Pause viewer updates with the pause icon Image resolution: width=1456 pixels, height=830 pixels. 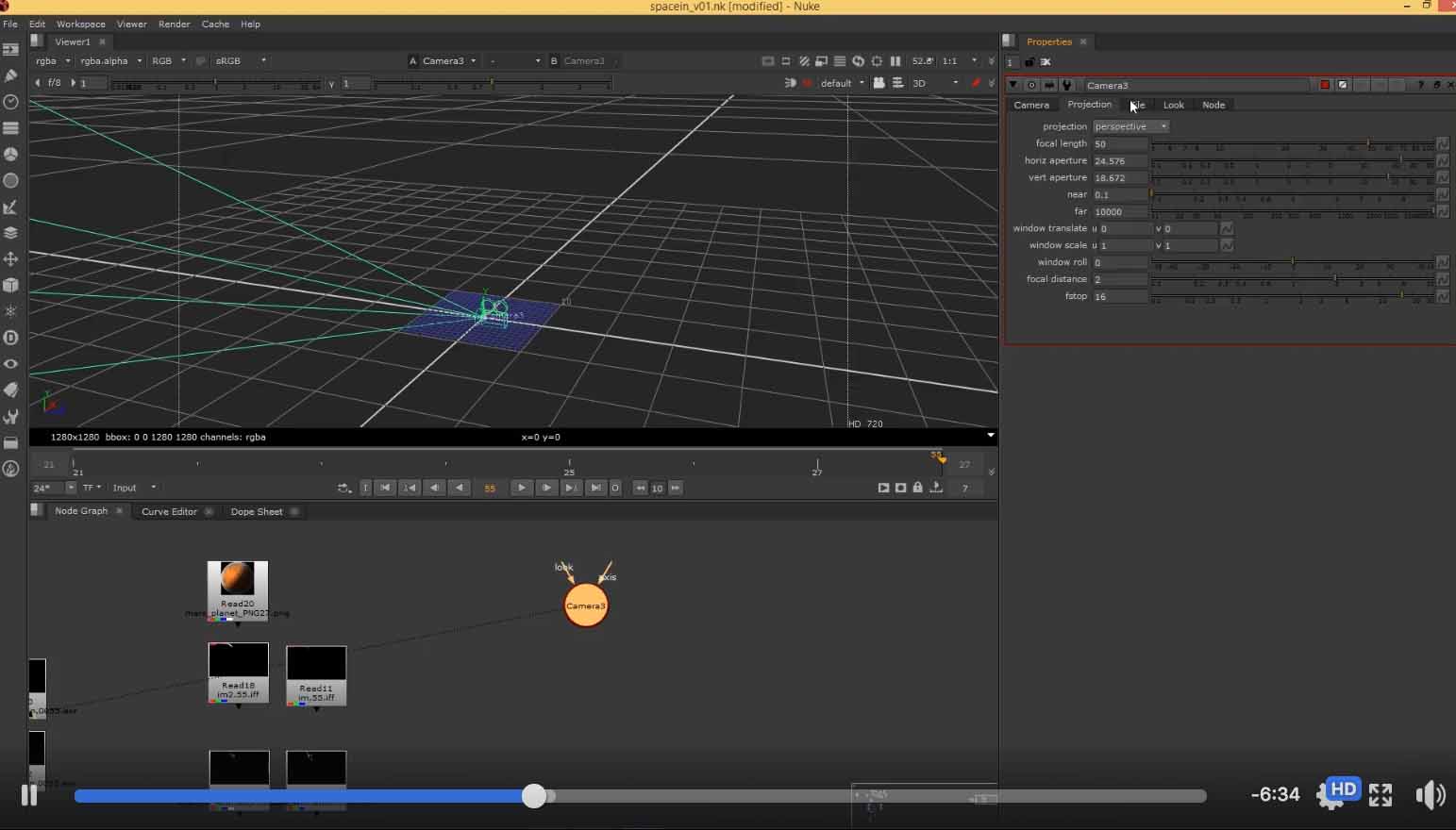[x=895, y=60]
